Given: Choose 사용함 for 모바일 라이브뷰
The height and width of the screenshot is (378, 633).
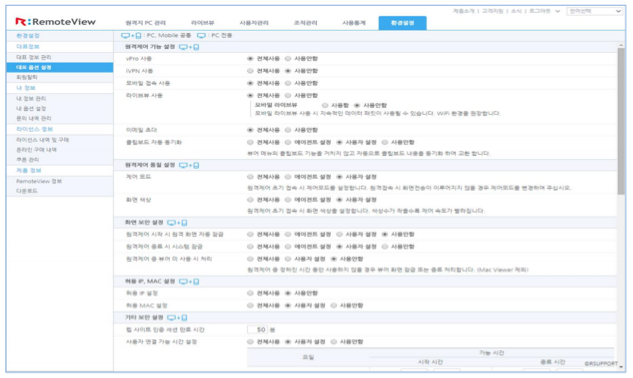Looking at the screenshot, I should (x=325, y=105).
